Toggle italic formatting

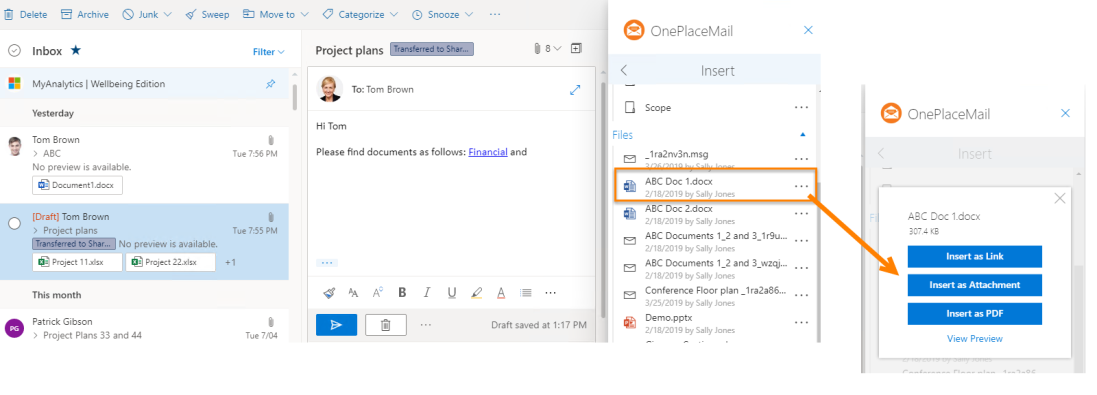coord(427,293)
